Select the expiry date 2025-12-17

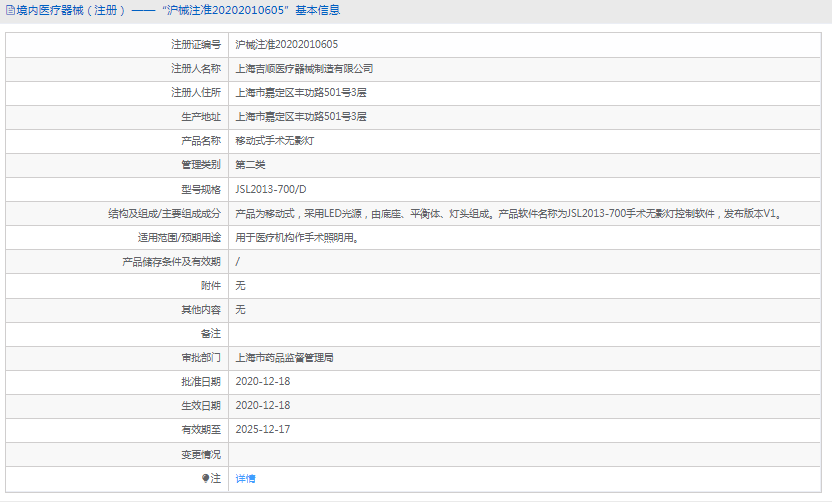click(x=263, y=429)
